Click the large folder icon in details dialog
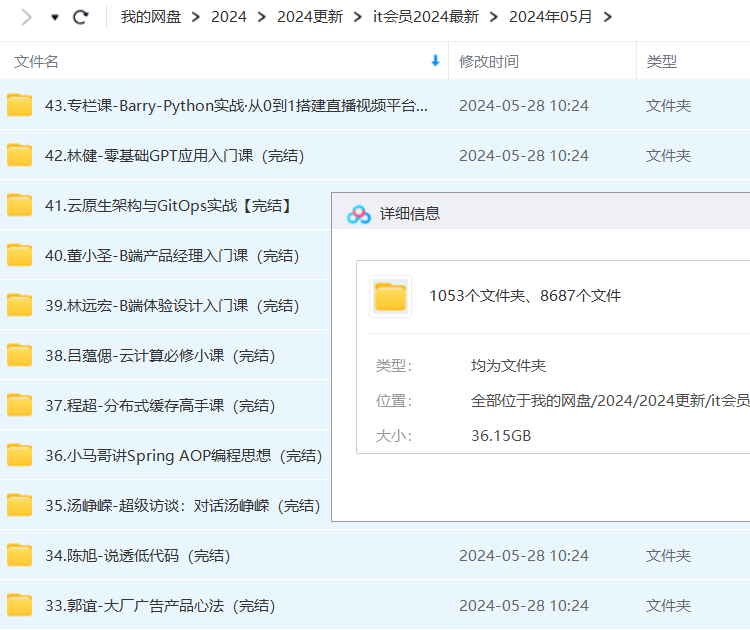This screenshot has width=750, height=630. (x=390, y=296)
